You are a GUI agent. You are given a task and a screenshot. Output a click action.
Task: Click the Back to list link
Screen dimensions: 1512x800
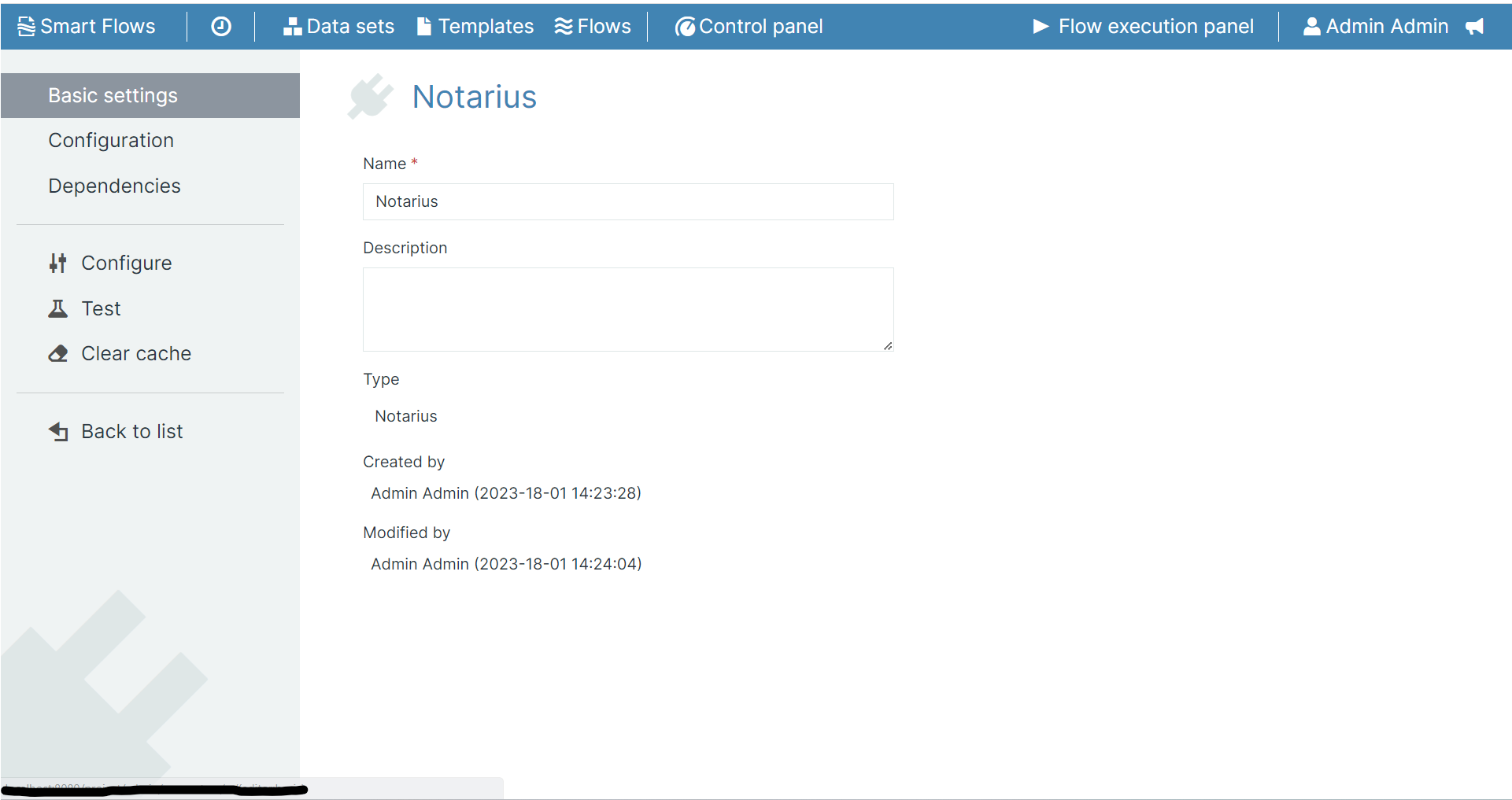tap(116, 431)
